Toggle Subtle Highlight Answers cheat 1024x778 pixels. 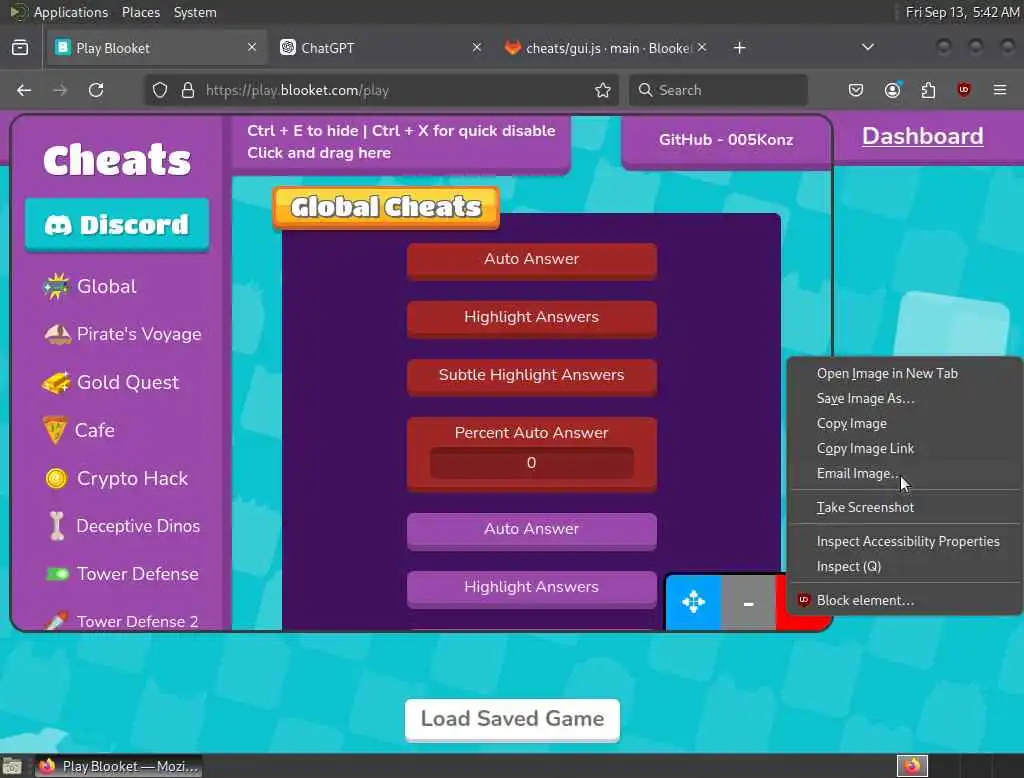click(x=532, y=376)
